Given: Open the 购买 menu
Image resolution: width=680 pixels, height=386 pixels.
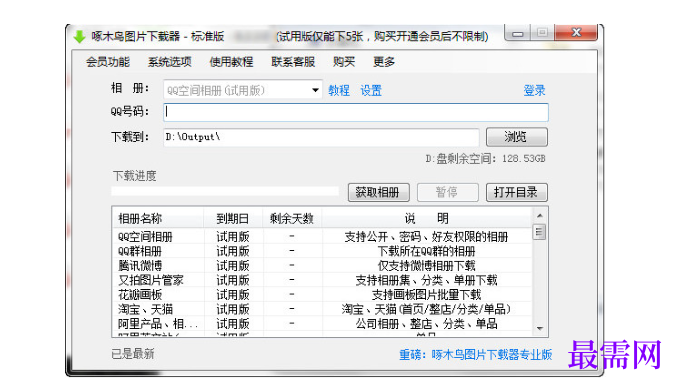Looking at the screenshot, I should tap(344, 62).
